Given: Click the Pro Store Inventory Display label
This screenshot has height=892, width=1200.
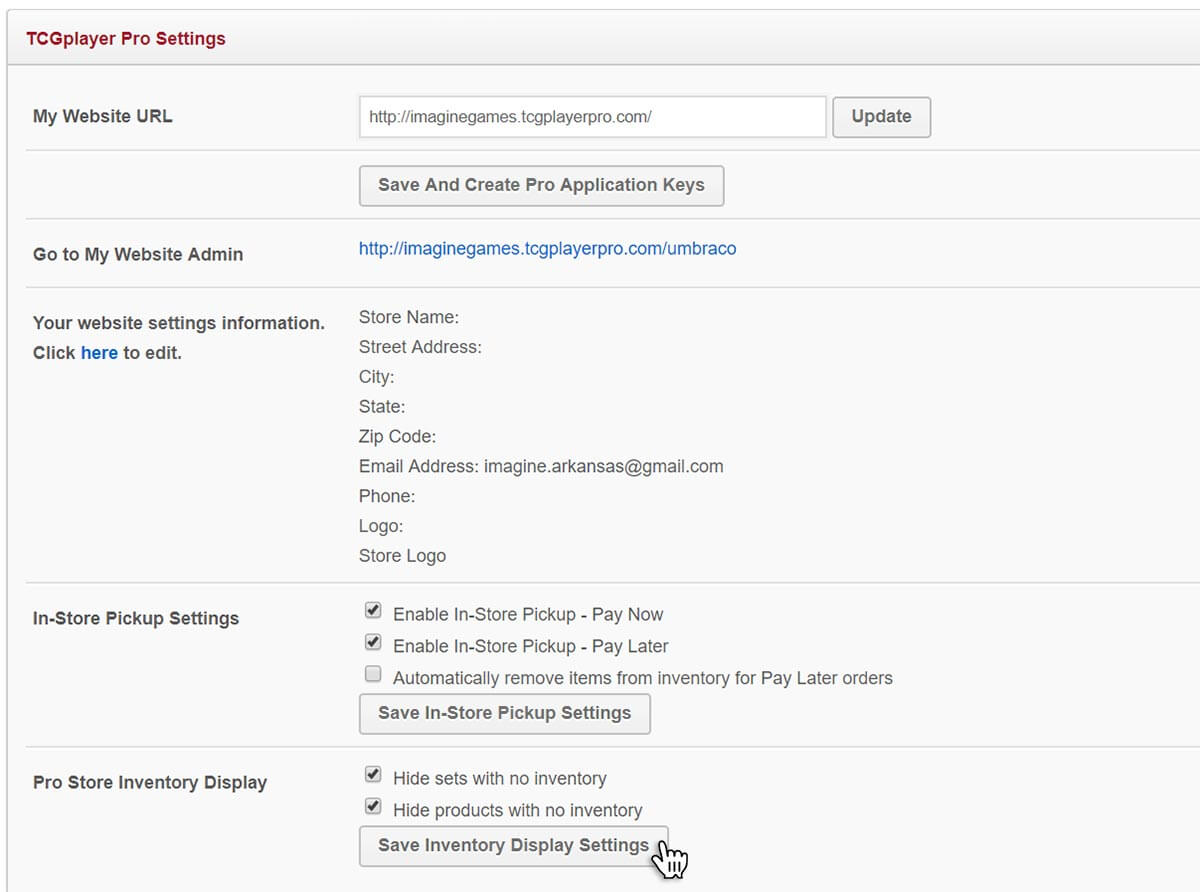Looking at the screenshot, I should 150,783.
